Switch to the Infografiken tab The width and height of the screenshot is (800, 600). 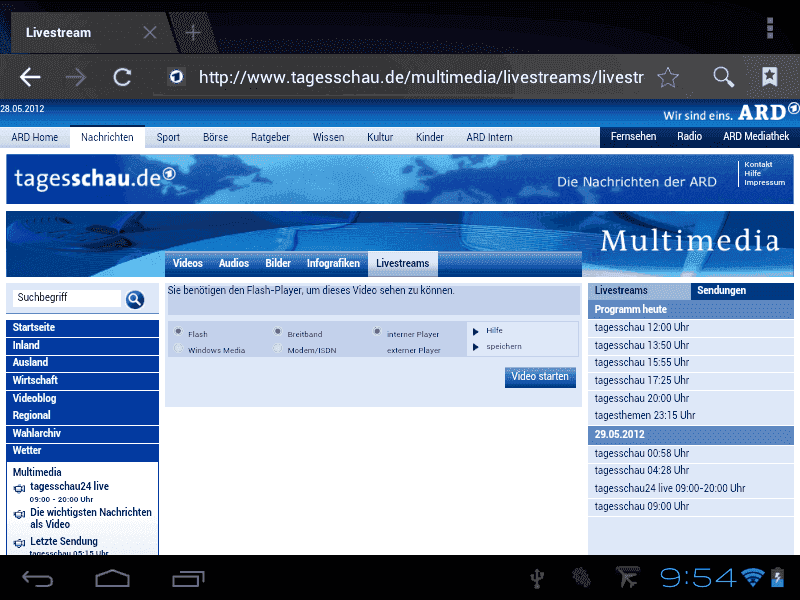pyautogui.click(x=333, y=263)
